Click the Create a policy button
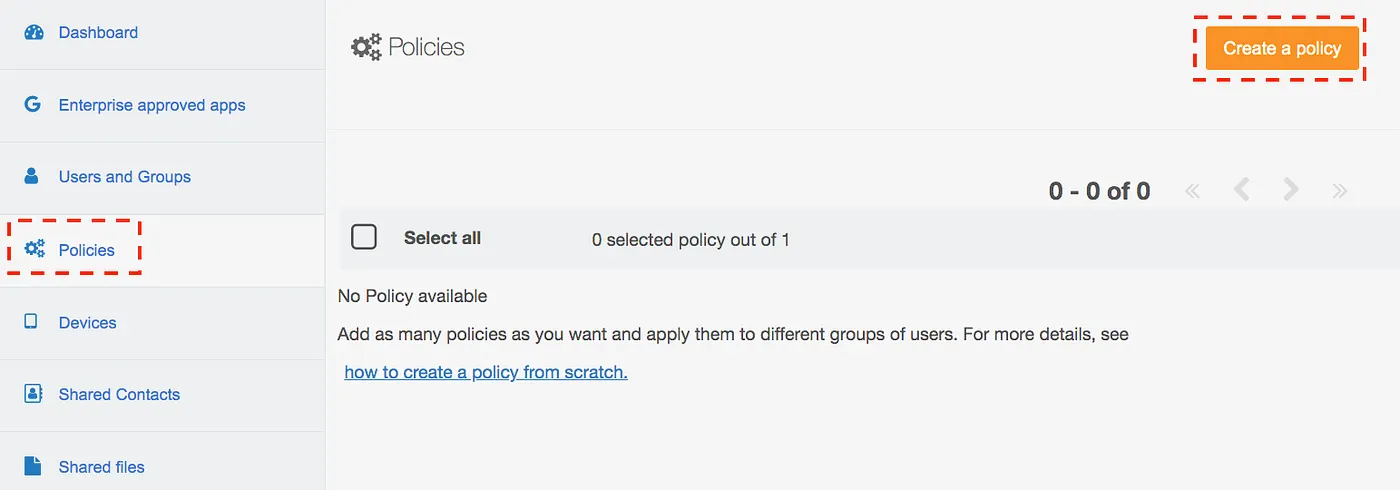Image resolution: width=1400 pixels, height=490 pixels. pos(1282,48)
